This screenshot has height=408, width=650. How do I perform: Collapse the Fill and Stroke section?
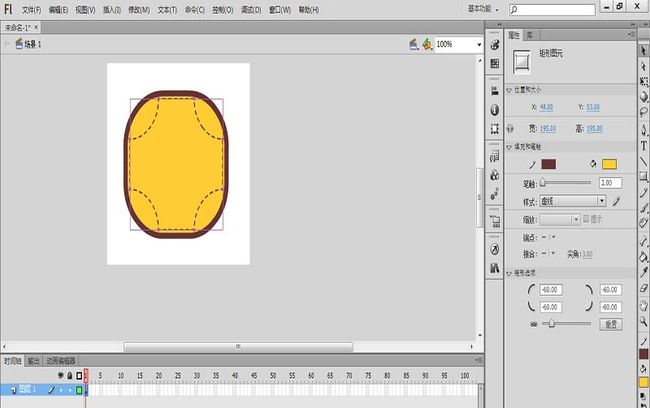509,147
